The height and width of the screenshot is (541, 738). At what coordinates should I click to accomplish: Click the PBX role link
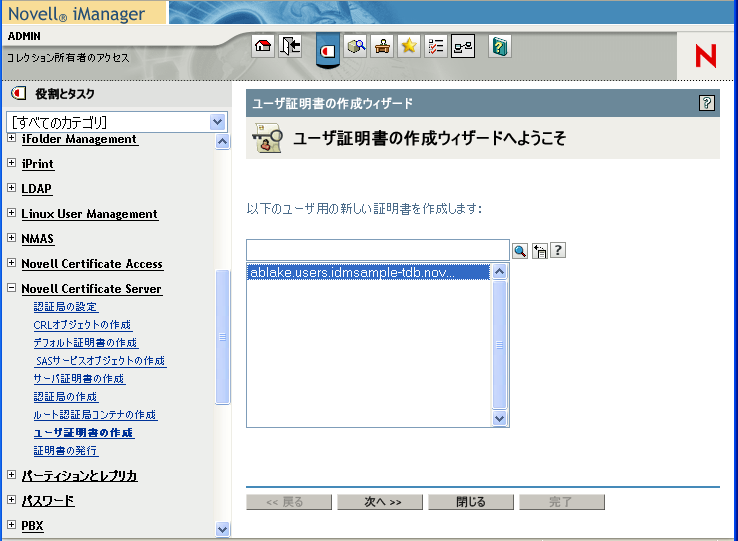pos(32,525)
